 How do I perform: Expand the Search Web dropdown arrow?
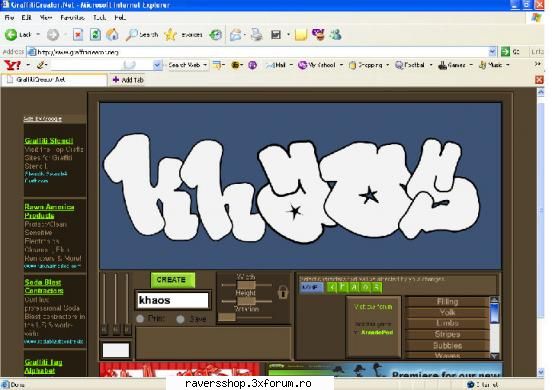coord(205,65)
